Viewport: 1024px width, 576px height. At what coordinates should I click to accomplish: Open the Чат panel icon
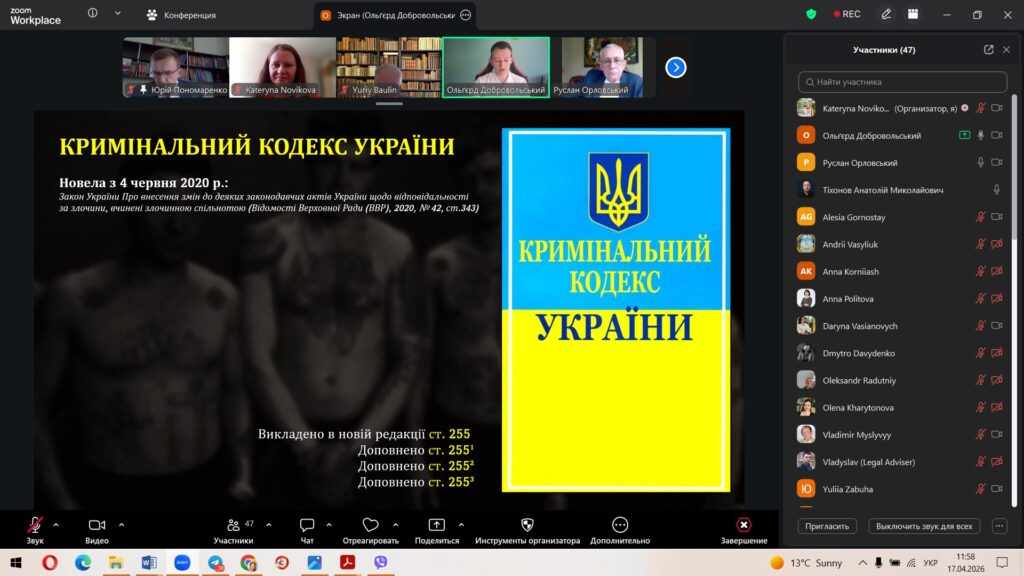(307, 525)
